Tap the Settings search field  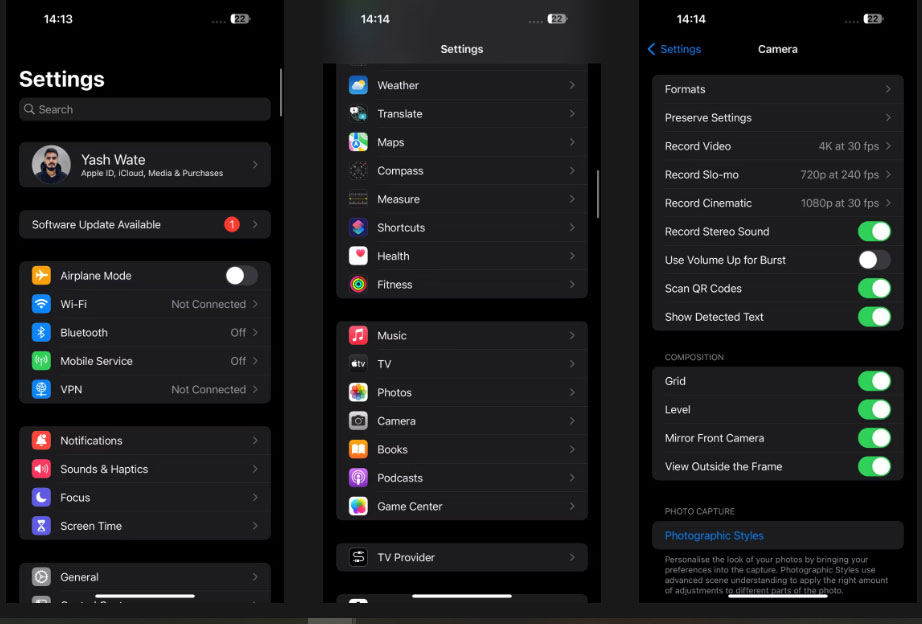click(x=145, y=109)
